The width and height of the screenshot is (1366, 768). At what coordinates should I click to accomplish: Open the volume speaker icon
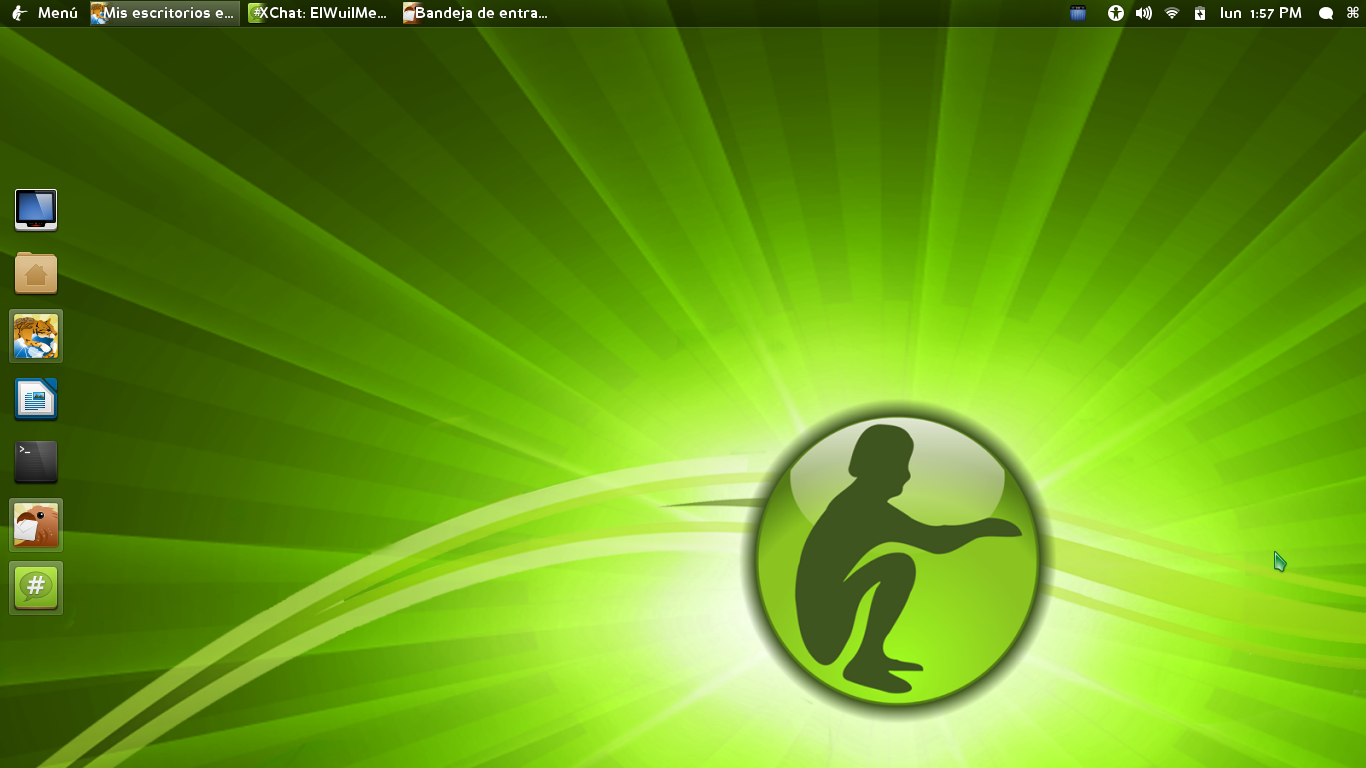1144,13
